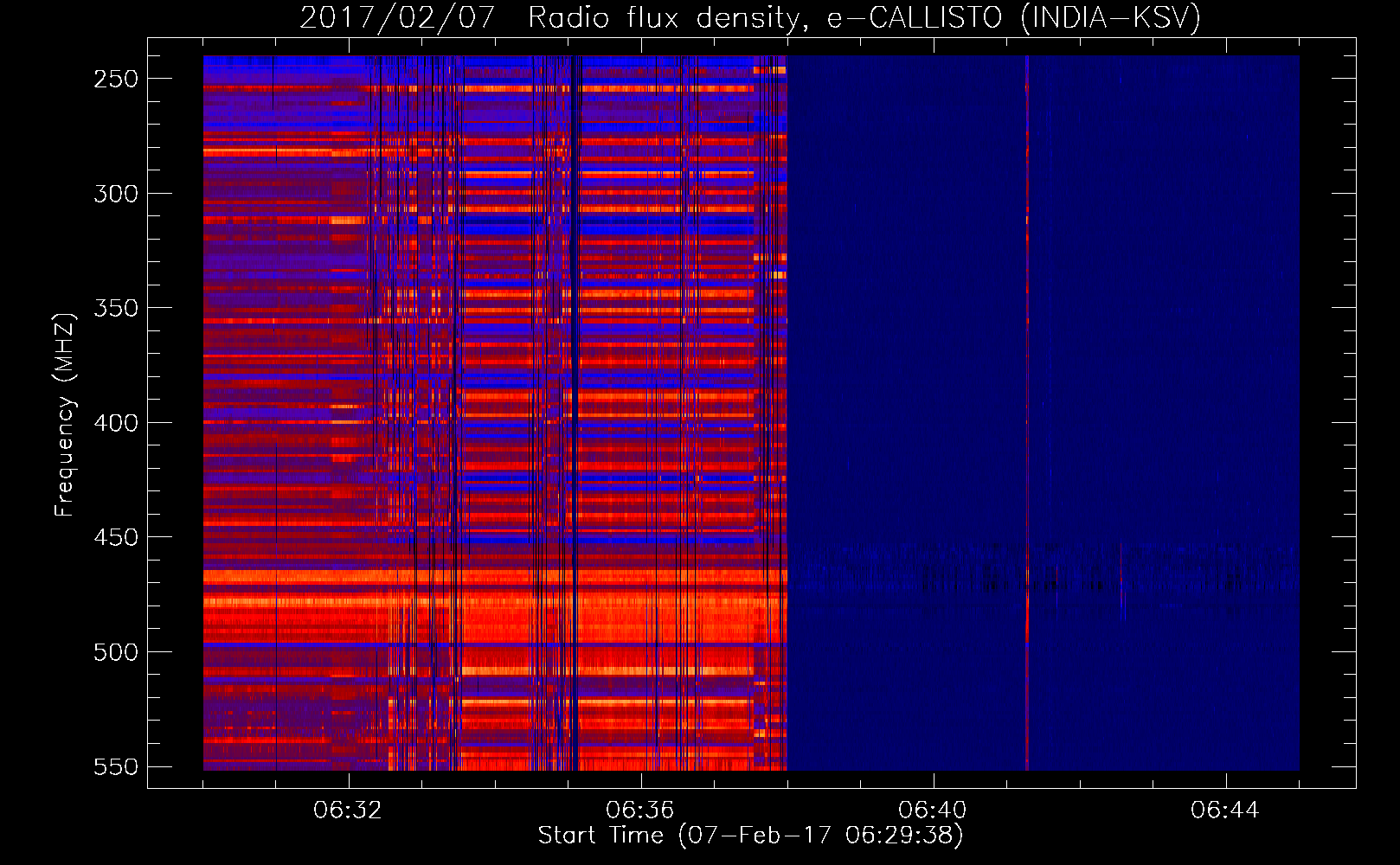Select the 400 frequency tick label
1400x865 pixels.
(116, 423)
